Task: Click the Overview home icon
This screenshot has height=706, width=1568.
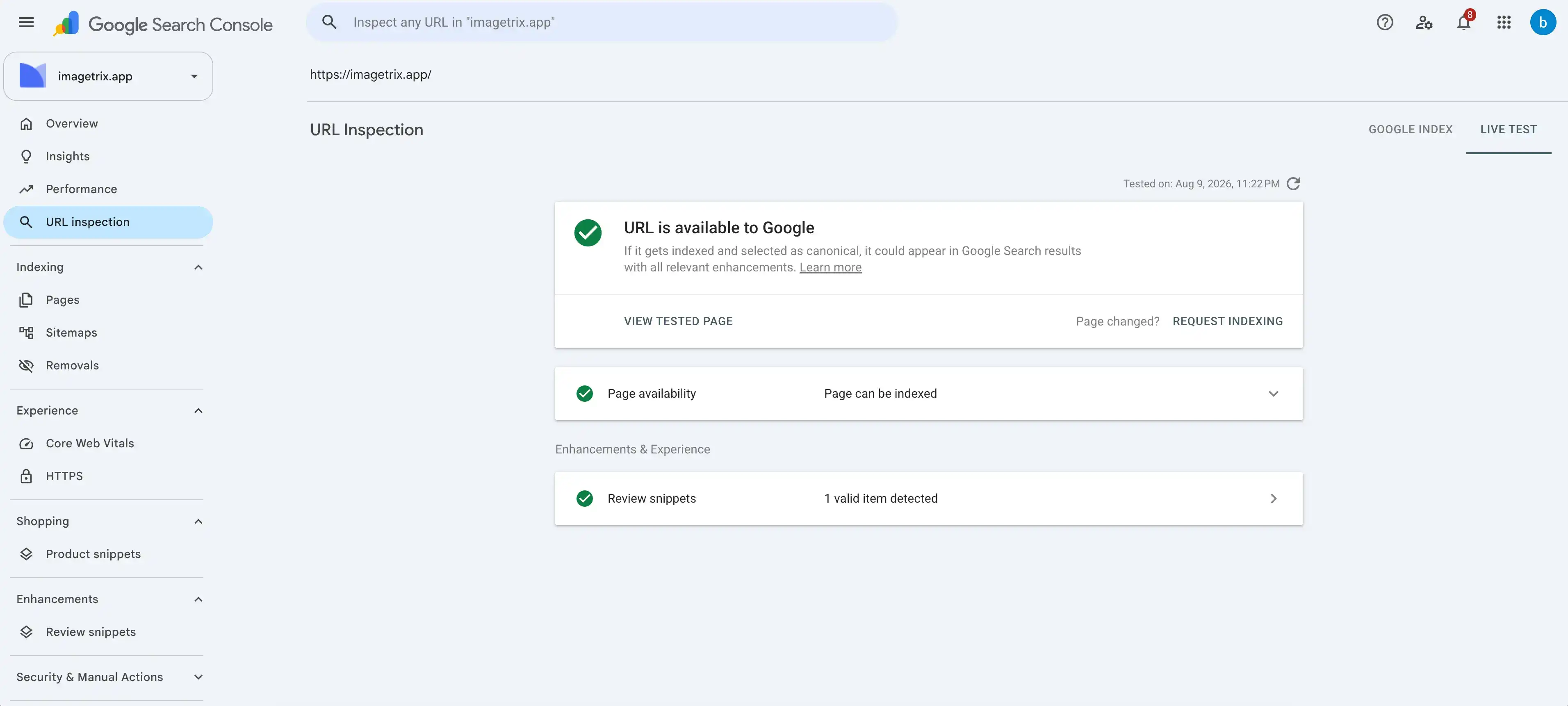Action: (x=26, y=123)
